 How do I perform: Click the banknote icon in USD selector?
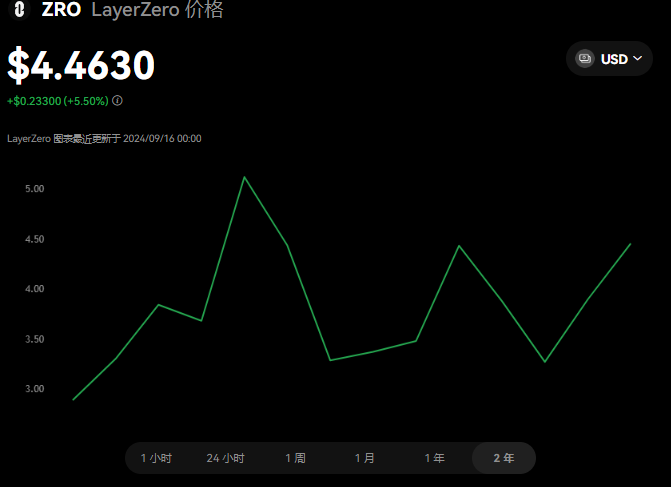585,59
